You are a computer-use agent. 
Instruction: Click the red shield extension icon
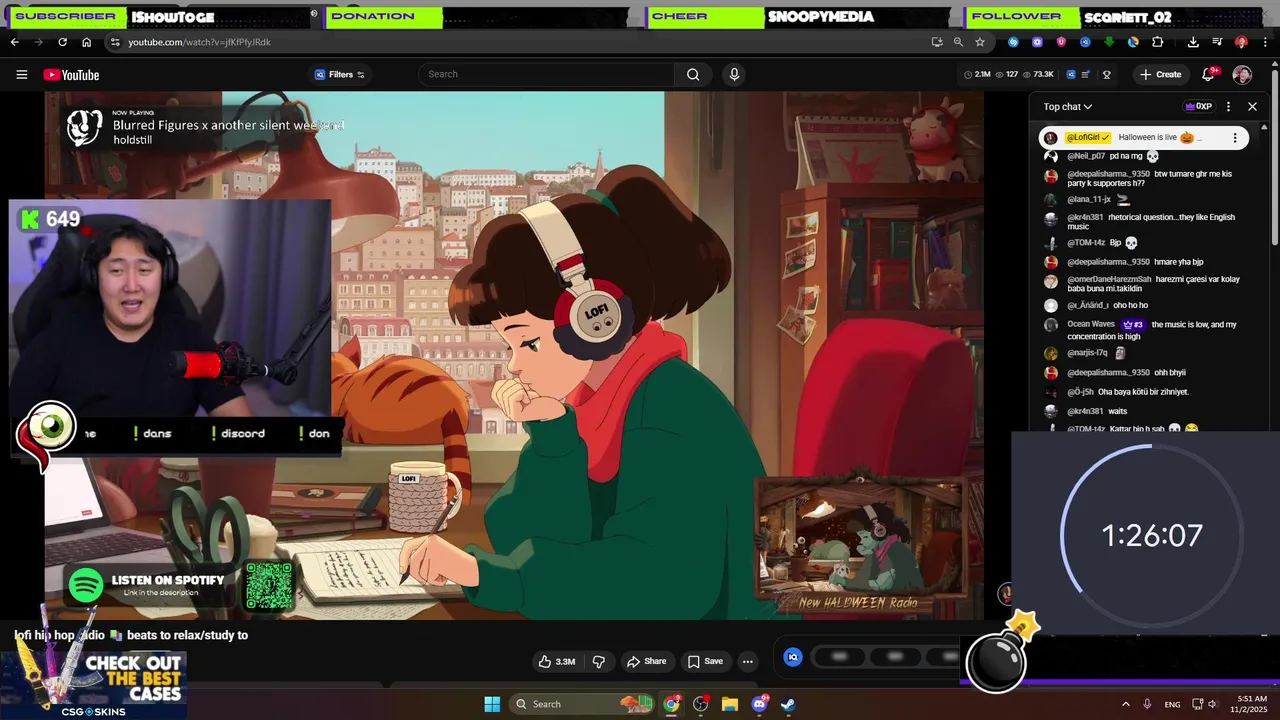1061,42
